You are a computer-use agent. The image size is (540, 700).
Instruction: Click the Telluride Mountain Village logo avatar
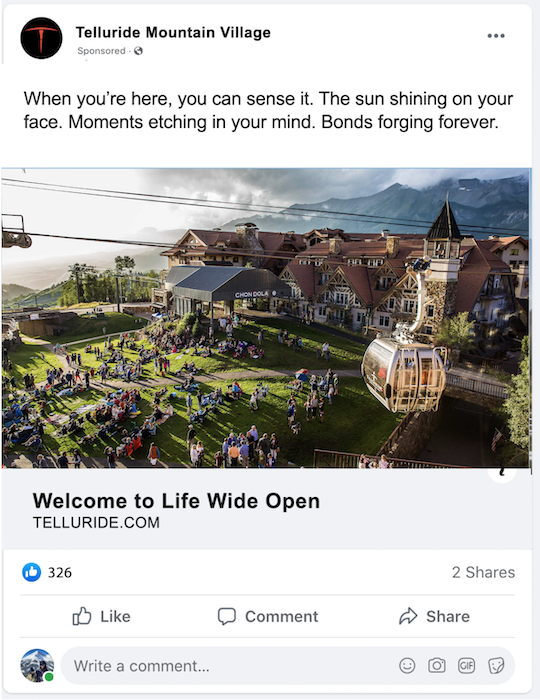[41, 38]
